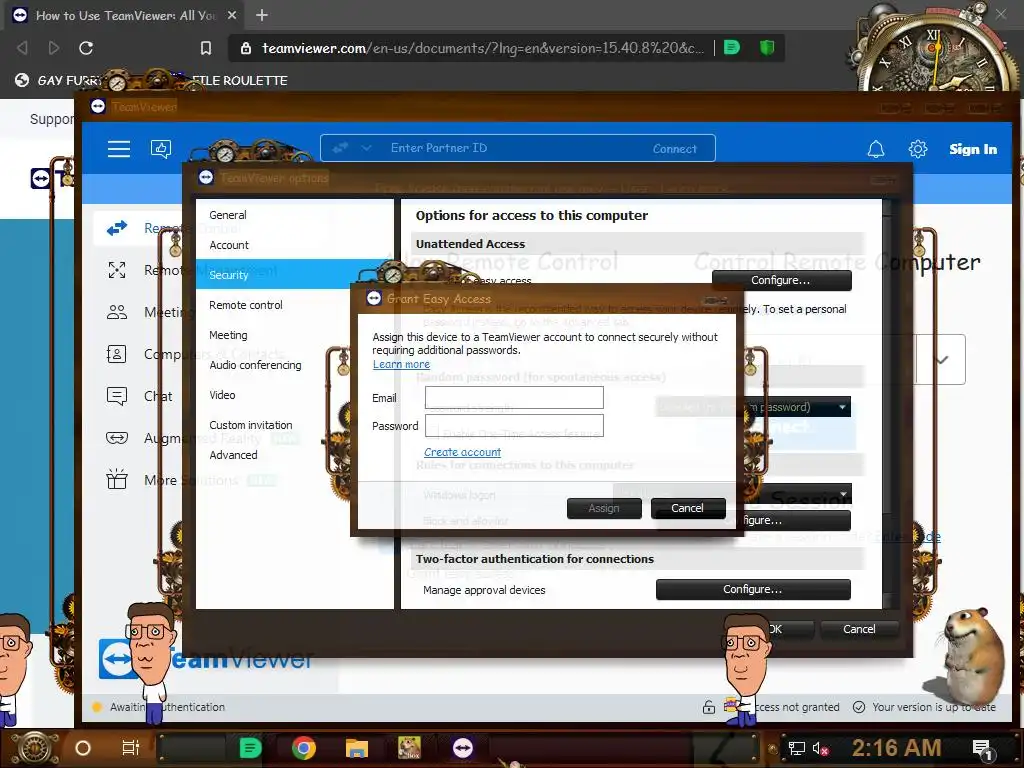Open the TeamViewer notifications bell

pos(875,149)
